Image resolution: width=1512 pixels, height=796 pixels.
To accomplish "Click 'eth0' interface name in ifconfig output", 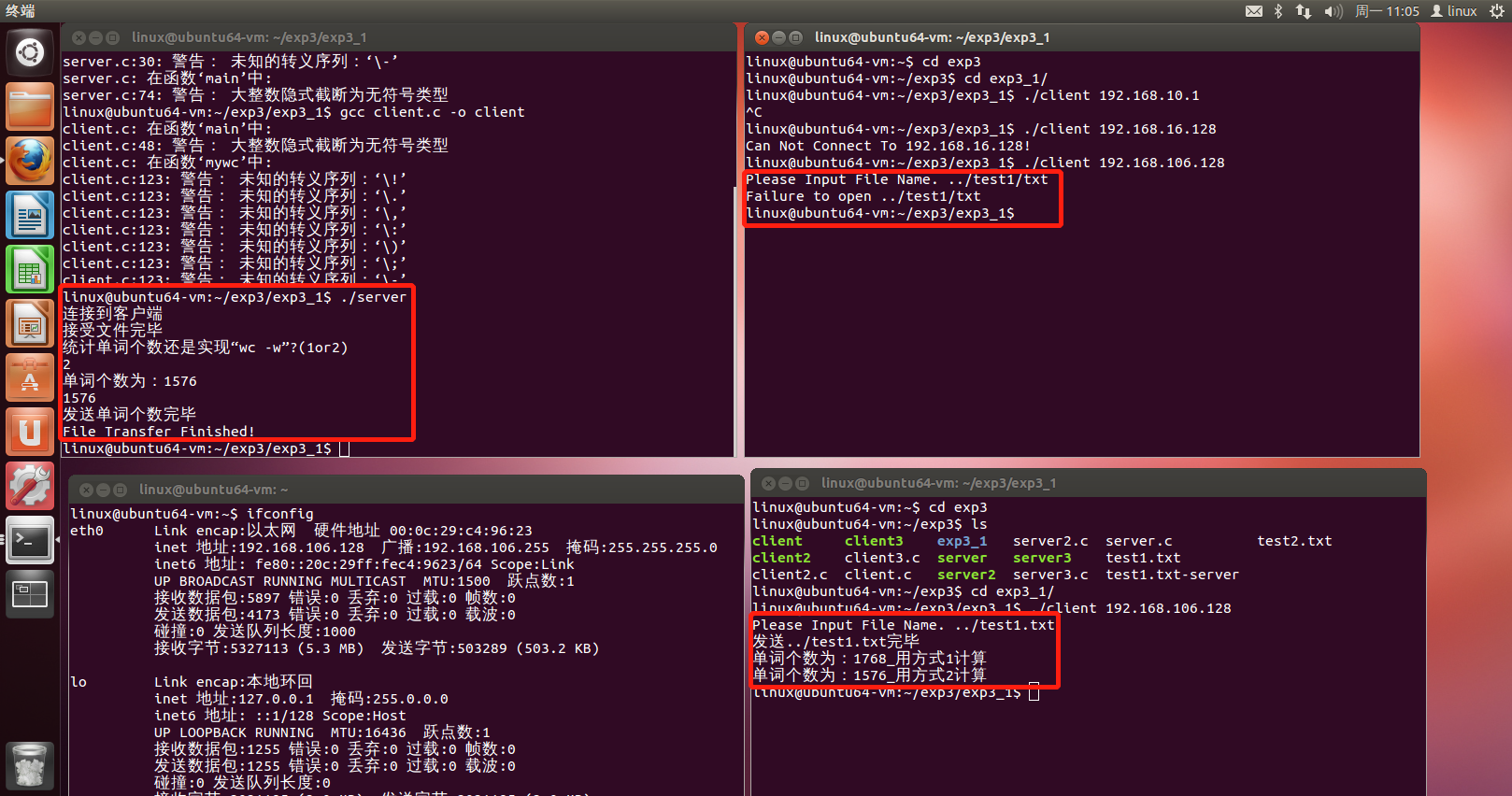I will pyautogui.click(x=87, y=531).
